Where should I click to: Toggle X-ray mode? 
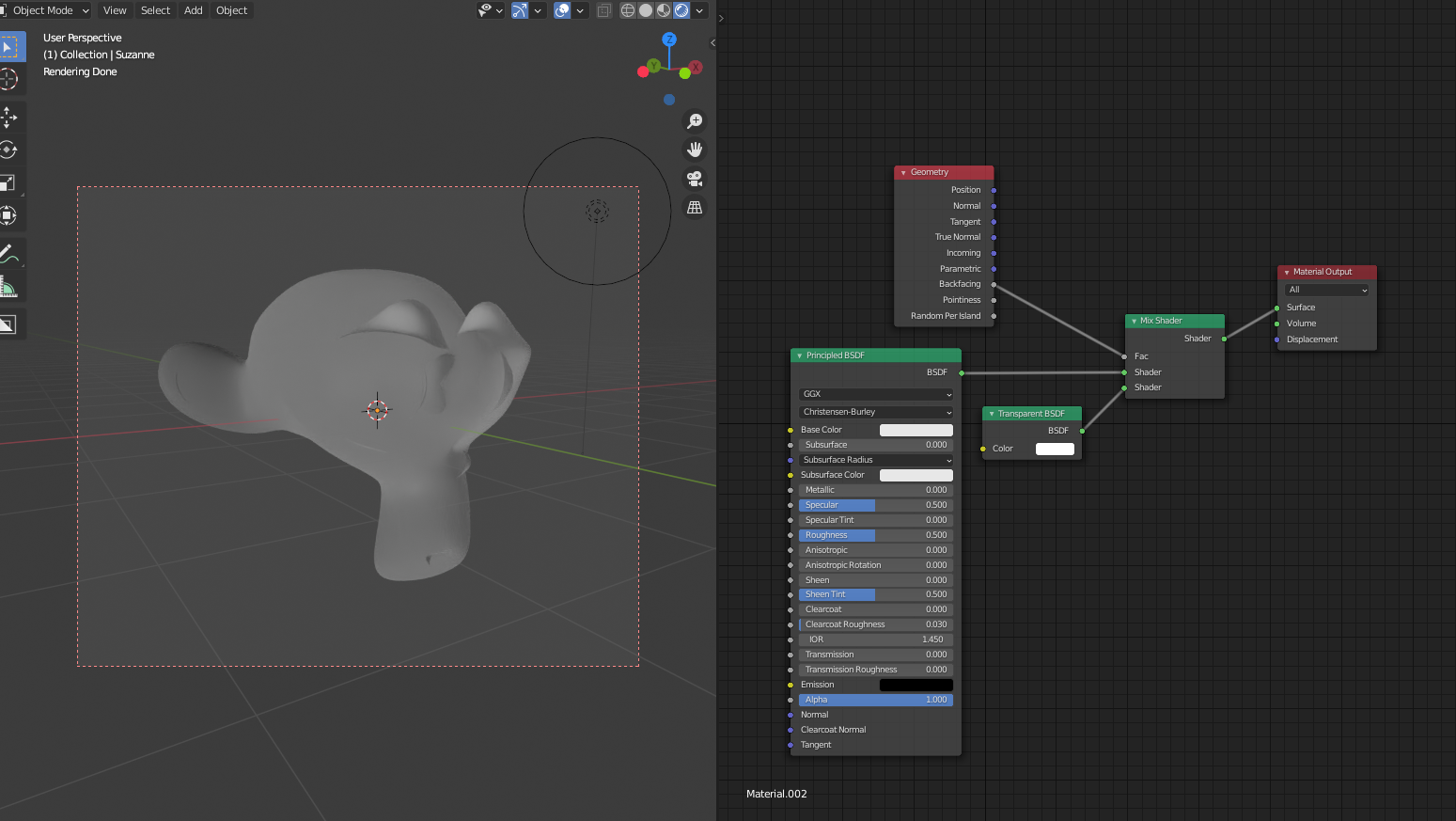[603, 10]
